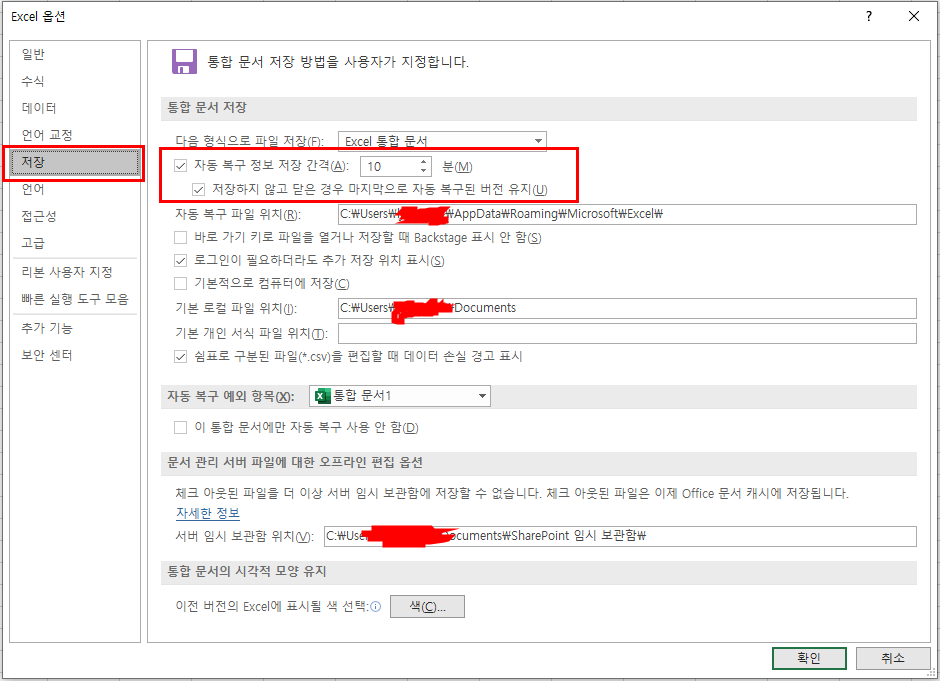
Task: Click the 색(C)... button
Action: (427, 607)
